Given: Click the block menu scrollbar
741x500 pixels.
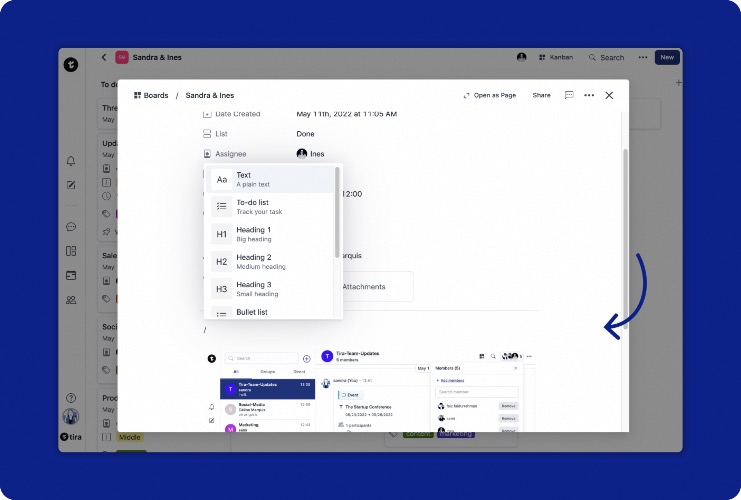Looking at the screenshot, I should pyautogui.click(x=337, y=212).
